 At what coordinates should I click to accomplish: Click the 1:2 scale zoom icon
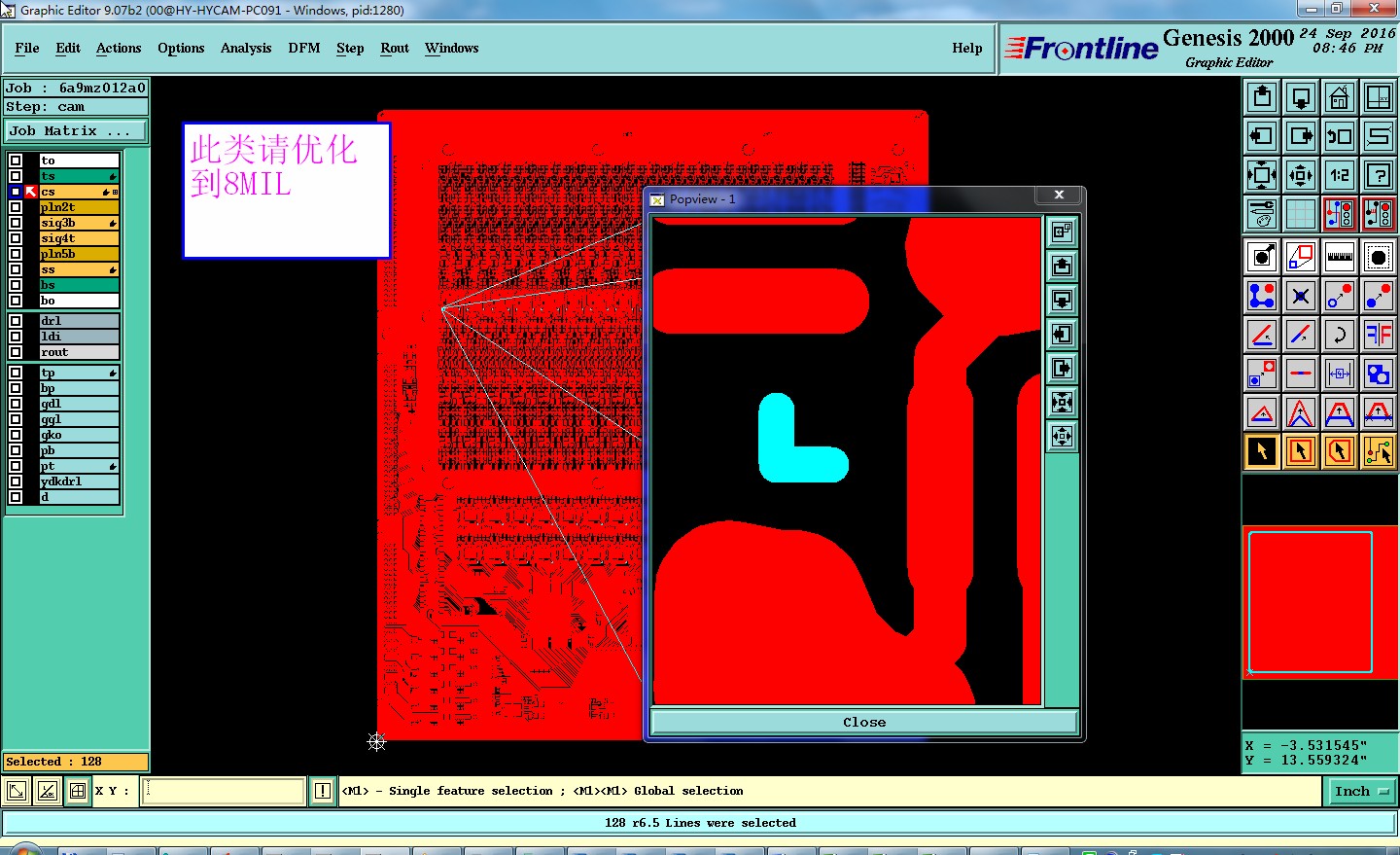1340,175
